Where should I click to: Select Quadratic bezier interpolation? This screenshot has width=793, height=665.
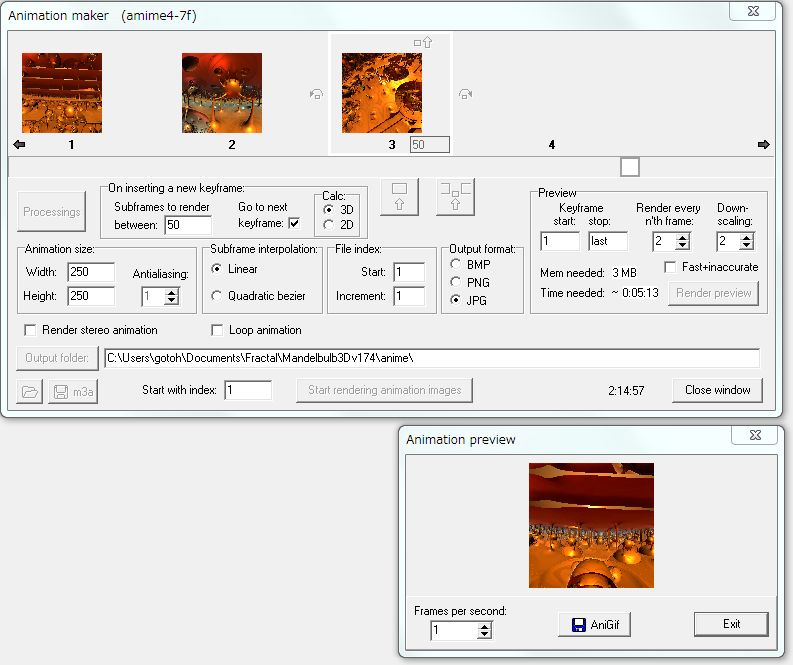[x=216, y=295]
